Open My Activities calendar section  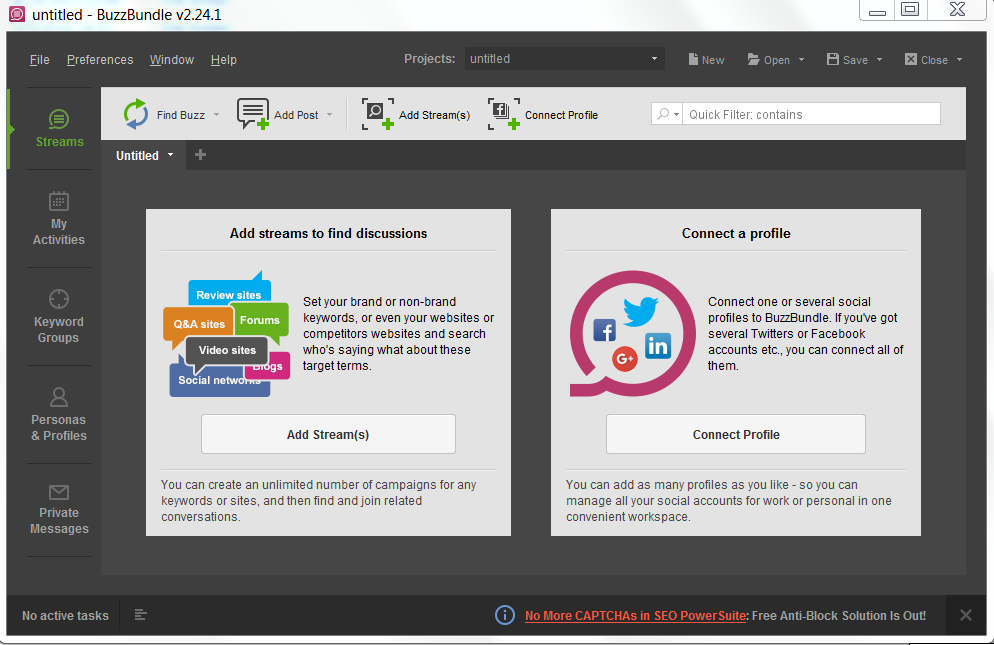click(x=59, y=219)
